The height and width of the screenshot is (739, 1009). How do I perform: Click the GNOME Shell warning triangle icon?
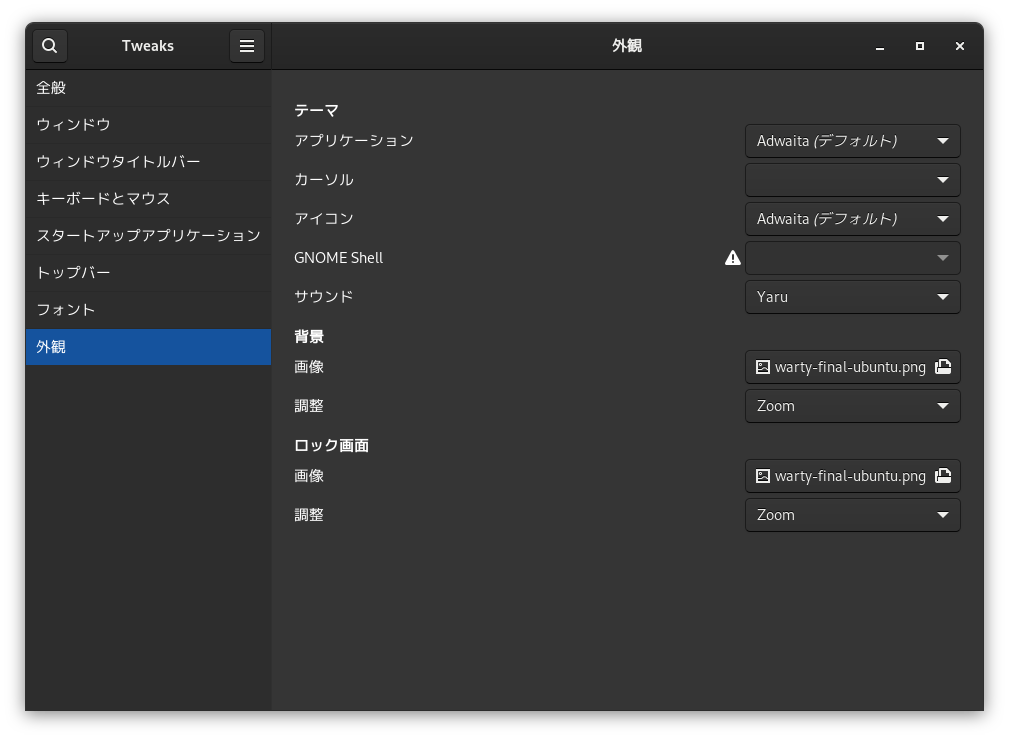(x=732, y=258)
